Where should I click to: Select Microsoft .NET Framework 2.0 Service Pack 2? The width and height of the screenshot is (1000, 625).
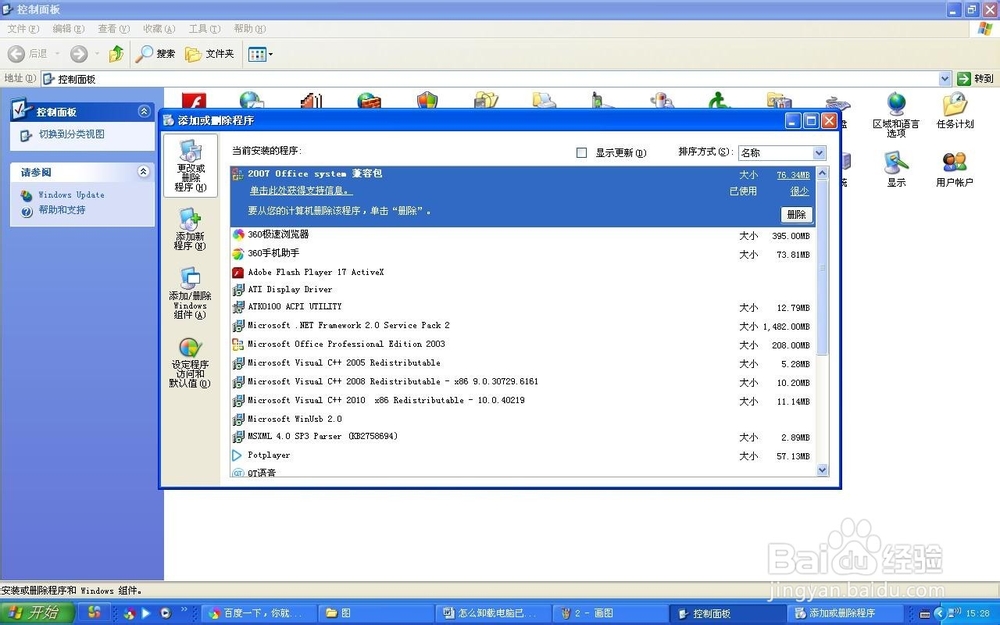[523, 325]
